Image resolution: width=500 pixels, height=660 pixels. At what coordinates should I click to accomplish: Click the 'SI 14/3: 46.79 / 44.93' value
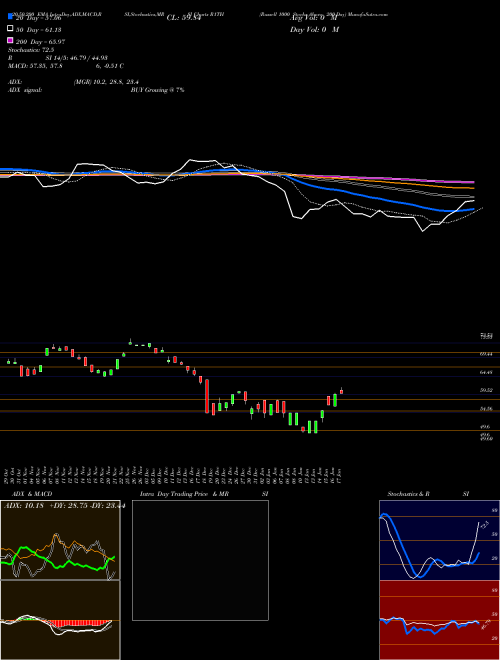[x=76, y=58]
